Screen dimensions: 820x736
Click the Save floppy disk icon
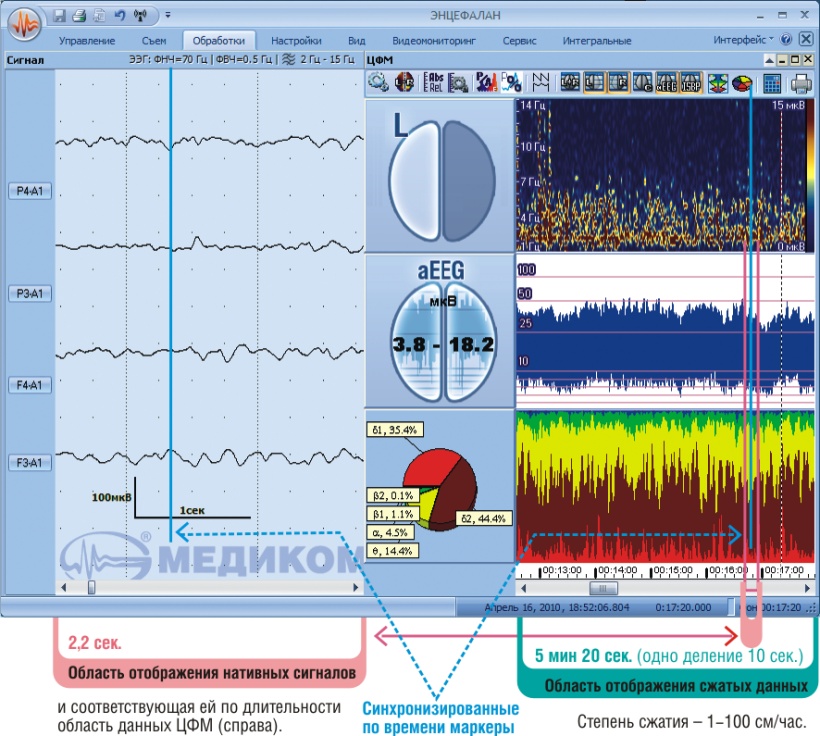pos(59,16)
